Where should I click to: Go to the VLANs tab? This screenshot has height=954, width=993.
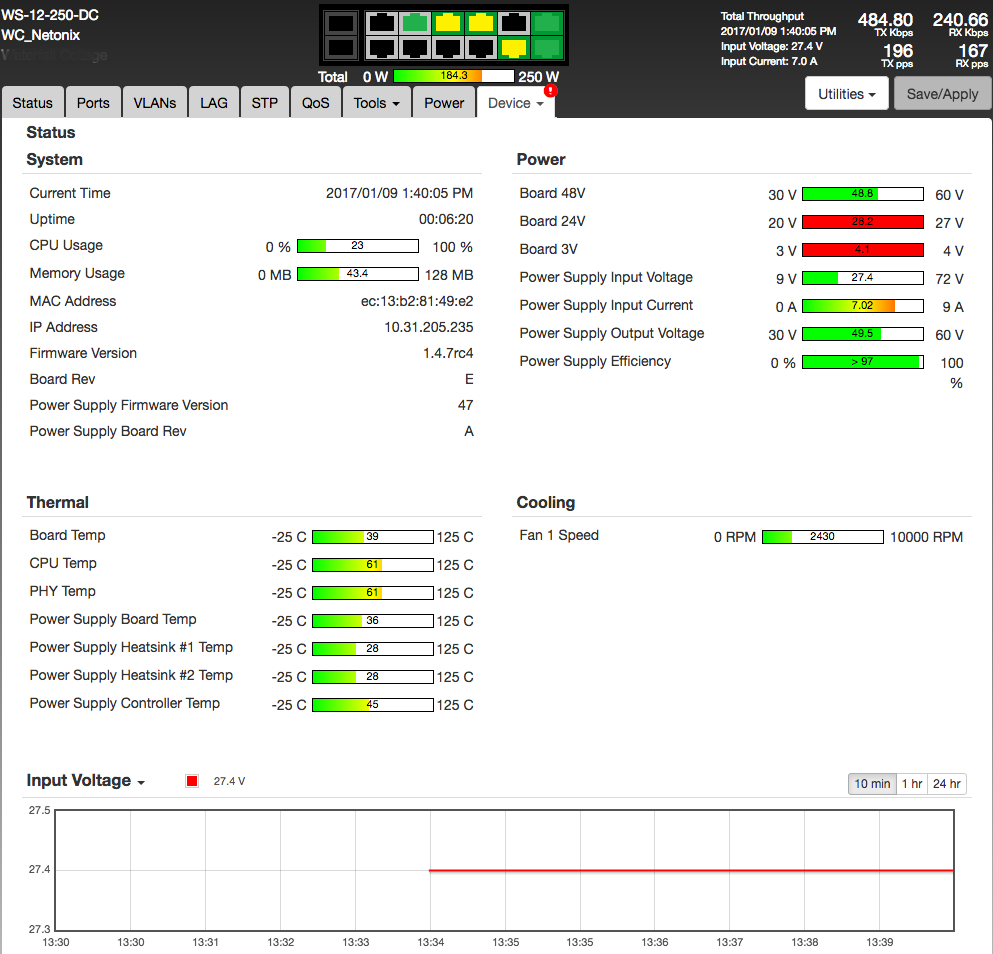pos(154,103)
